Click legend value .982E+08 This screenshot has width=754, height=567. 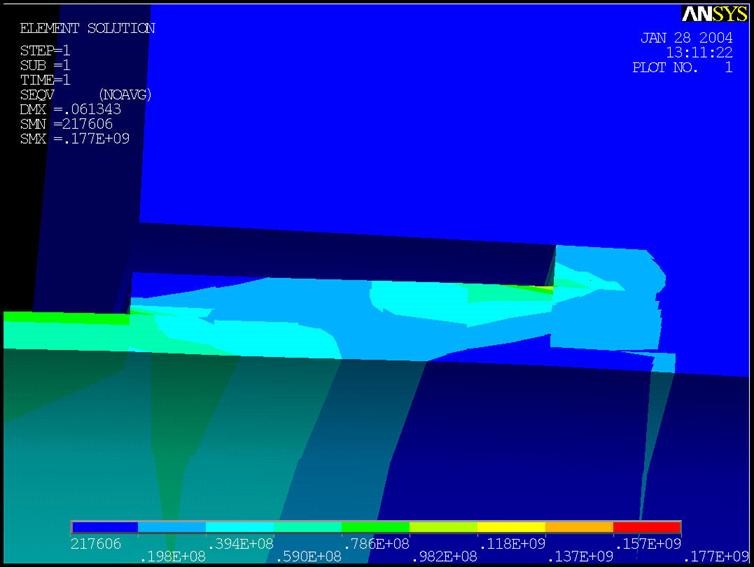point(443,557)
